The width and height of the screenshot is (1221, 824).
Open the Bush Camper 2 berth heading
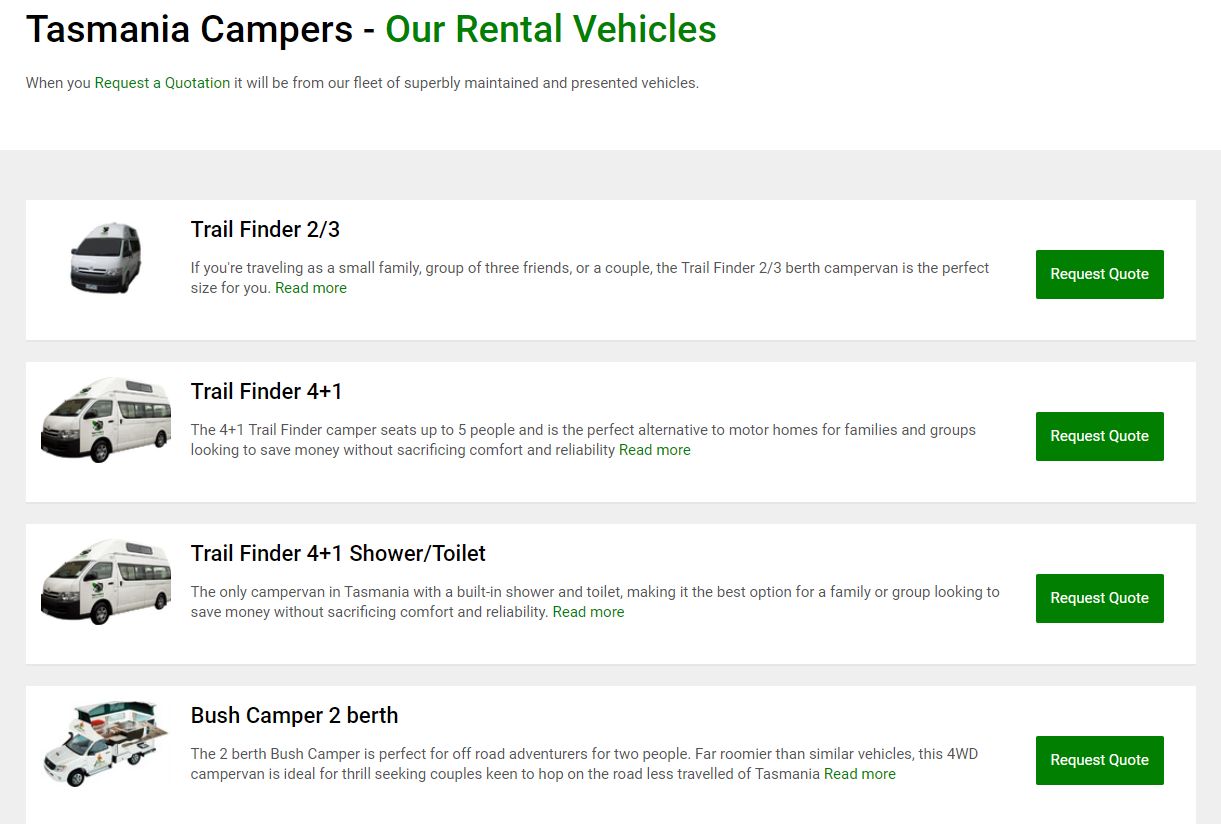pyautogui.click(x=294, y=715)
